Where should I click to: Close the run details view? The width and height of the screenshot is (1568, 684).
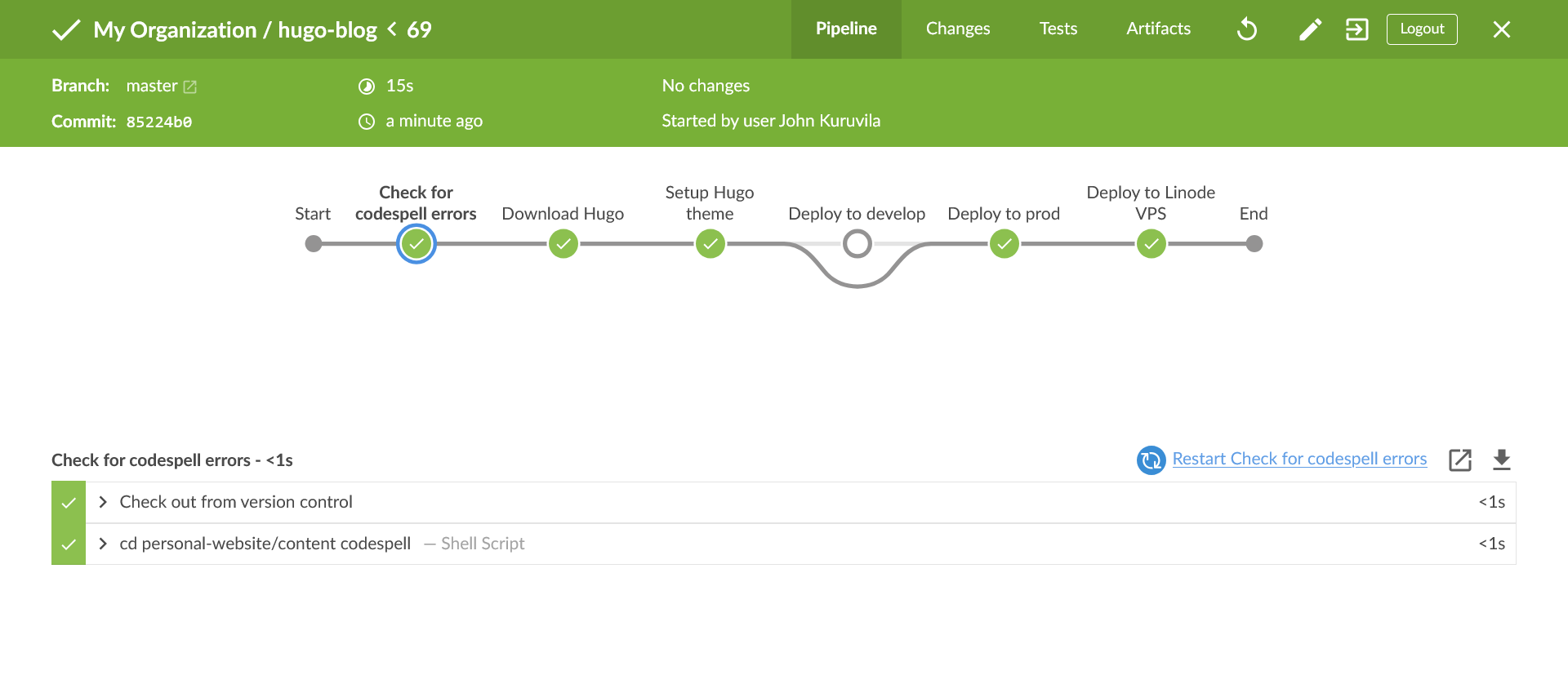[x=1501, y=29]
